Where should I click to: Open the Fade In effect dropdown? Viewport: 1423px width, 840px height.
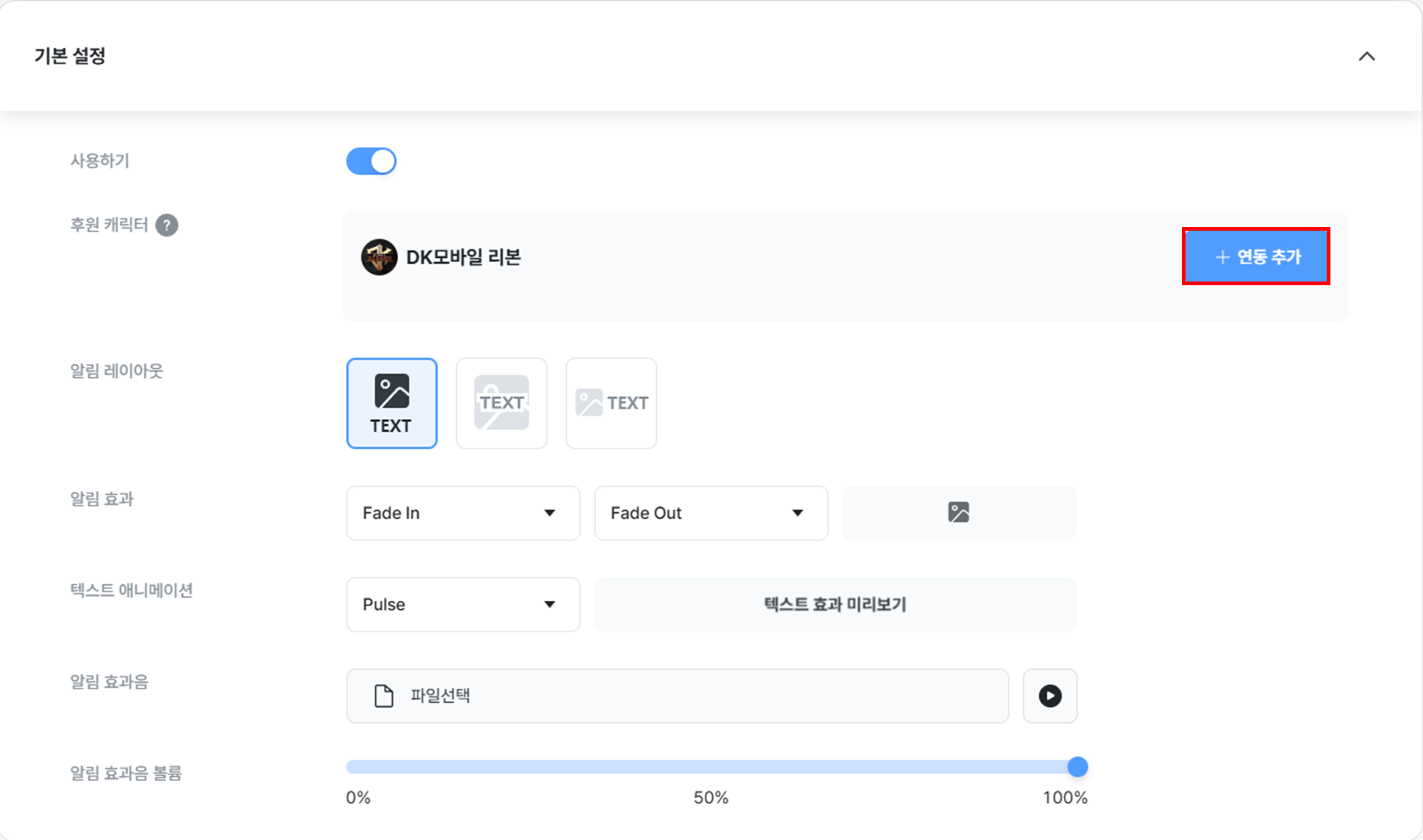(463, 513)
